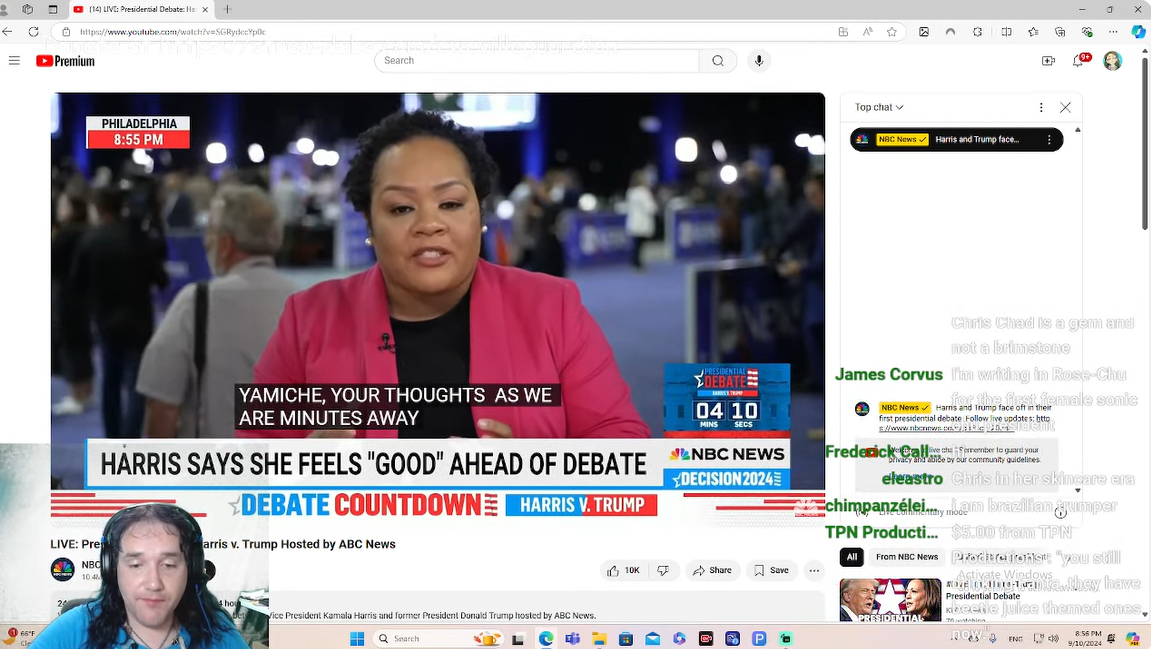The height and width of the screenshot is (649, 1151).
Task: Open the Copilot sidebar icon
Action: click(x=1138, y=32)
